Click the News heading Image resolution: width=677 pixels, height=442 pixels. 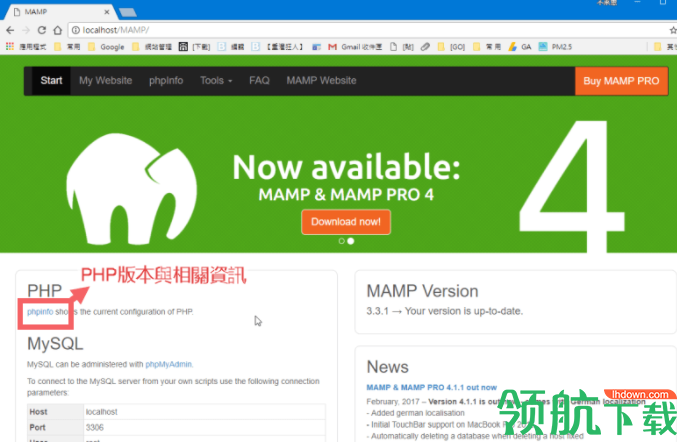click(387, 367)
